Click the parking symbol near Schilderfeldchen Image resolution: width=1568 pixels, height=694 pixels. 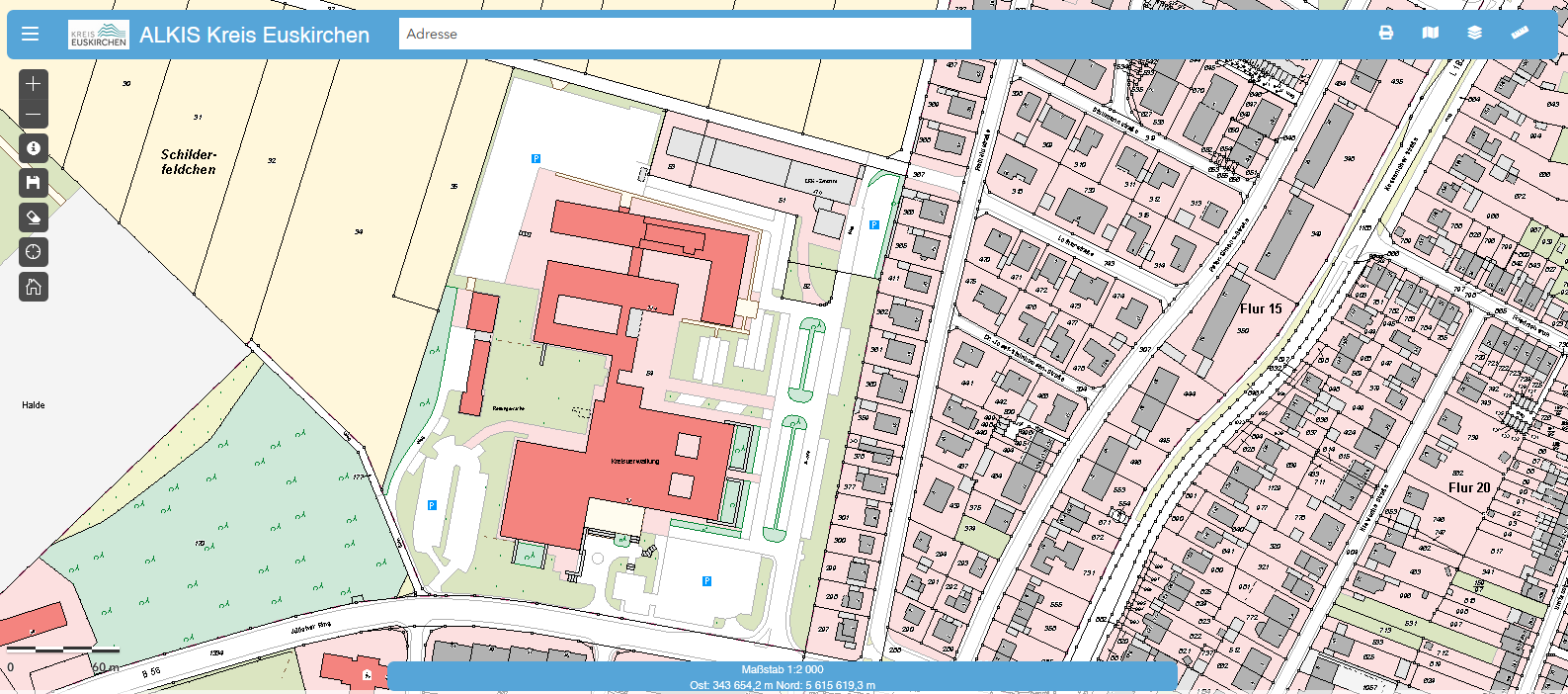coord(536,158)
